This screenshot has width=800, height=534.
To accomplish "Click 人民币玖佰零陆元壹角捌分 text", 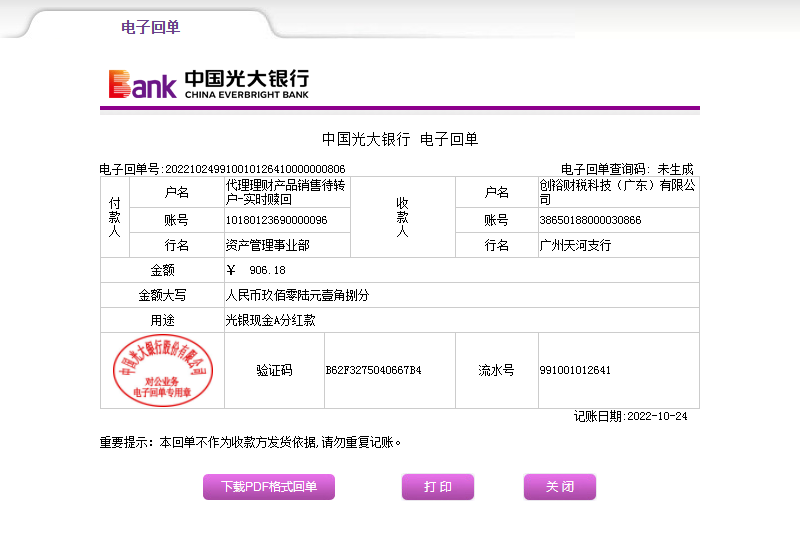I will click(297, 295).
